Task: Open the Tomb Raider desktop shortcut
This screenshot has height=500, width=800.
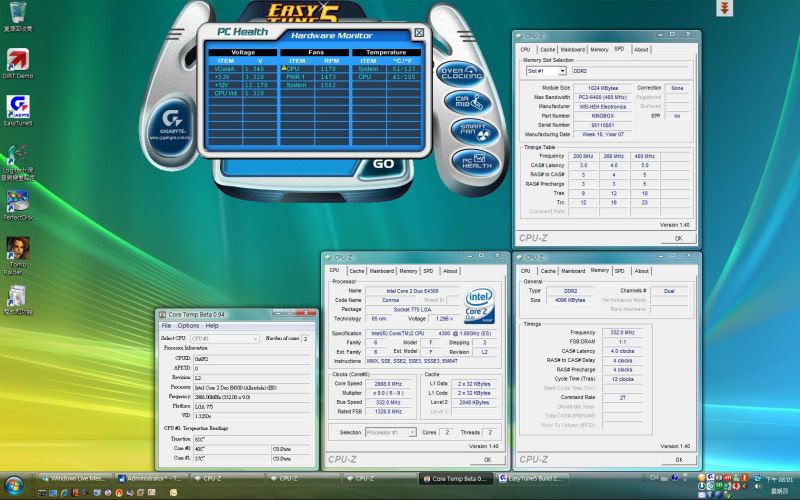Action: [x=17, y=256]
